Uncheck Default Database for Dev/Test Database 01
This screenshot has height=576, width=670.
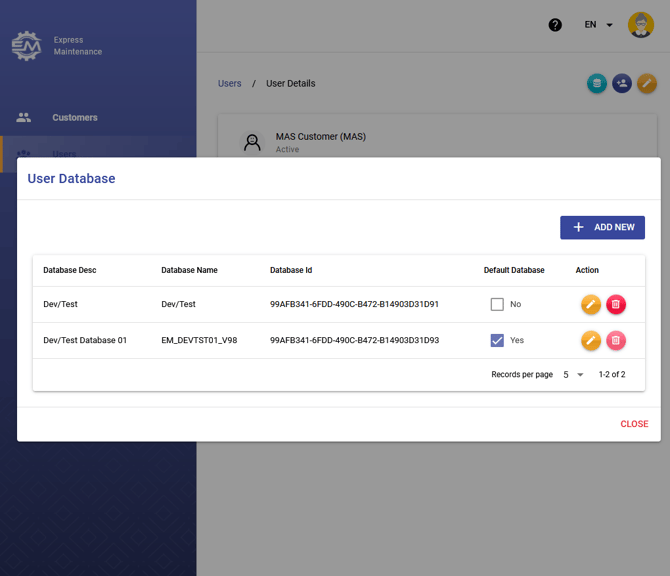(x=497, y=341)
